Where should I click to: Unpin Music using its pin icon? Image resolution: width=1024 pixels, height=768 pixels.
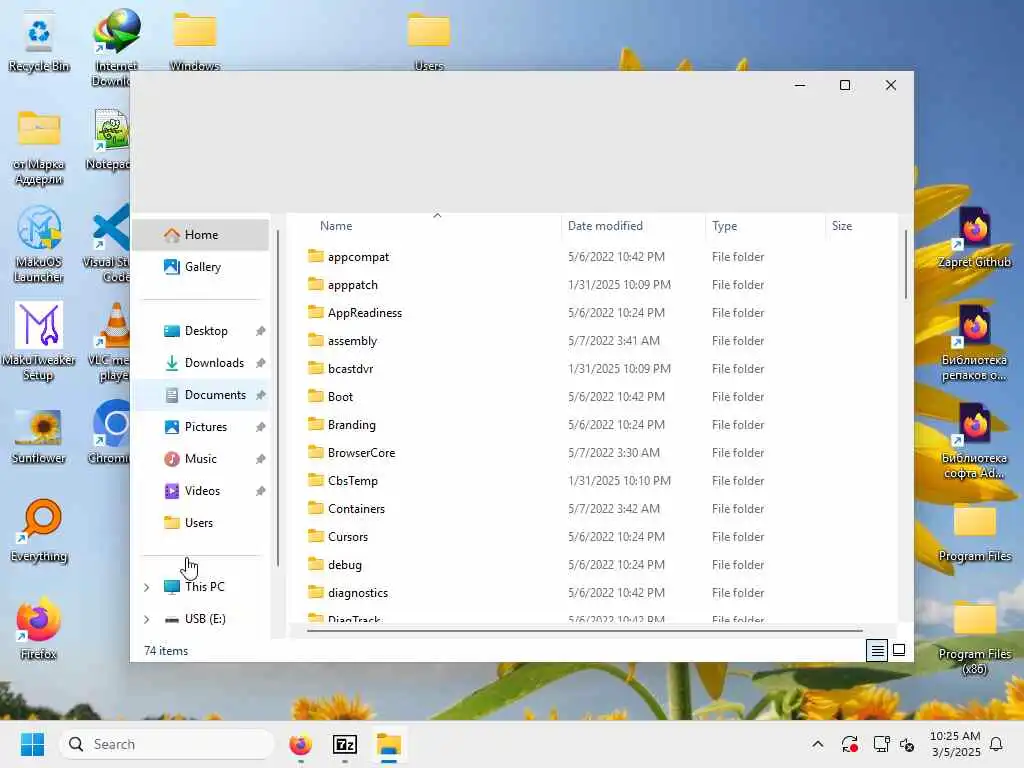click(x=261, y=459)
